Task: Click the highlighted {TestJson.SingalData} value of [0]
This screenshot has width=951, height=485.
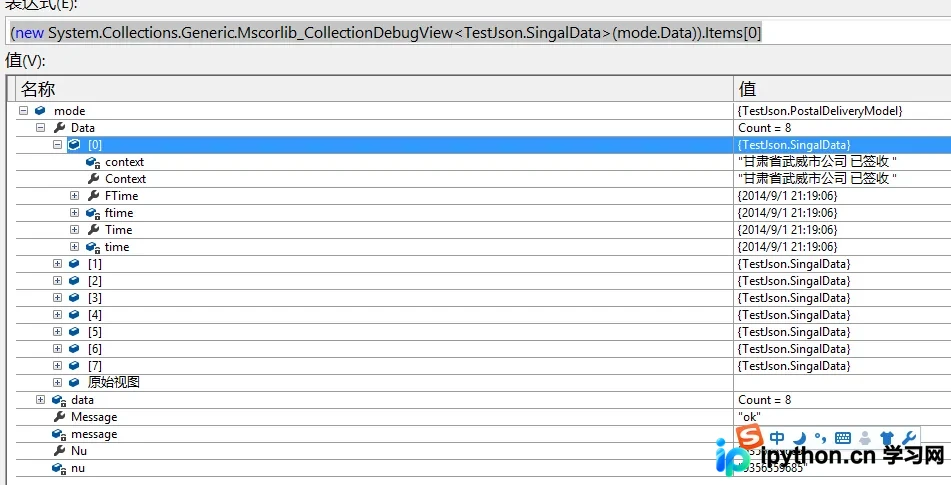Action: point(795,145)
